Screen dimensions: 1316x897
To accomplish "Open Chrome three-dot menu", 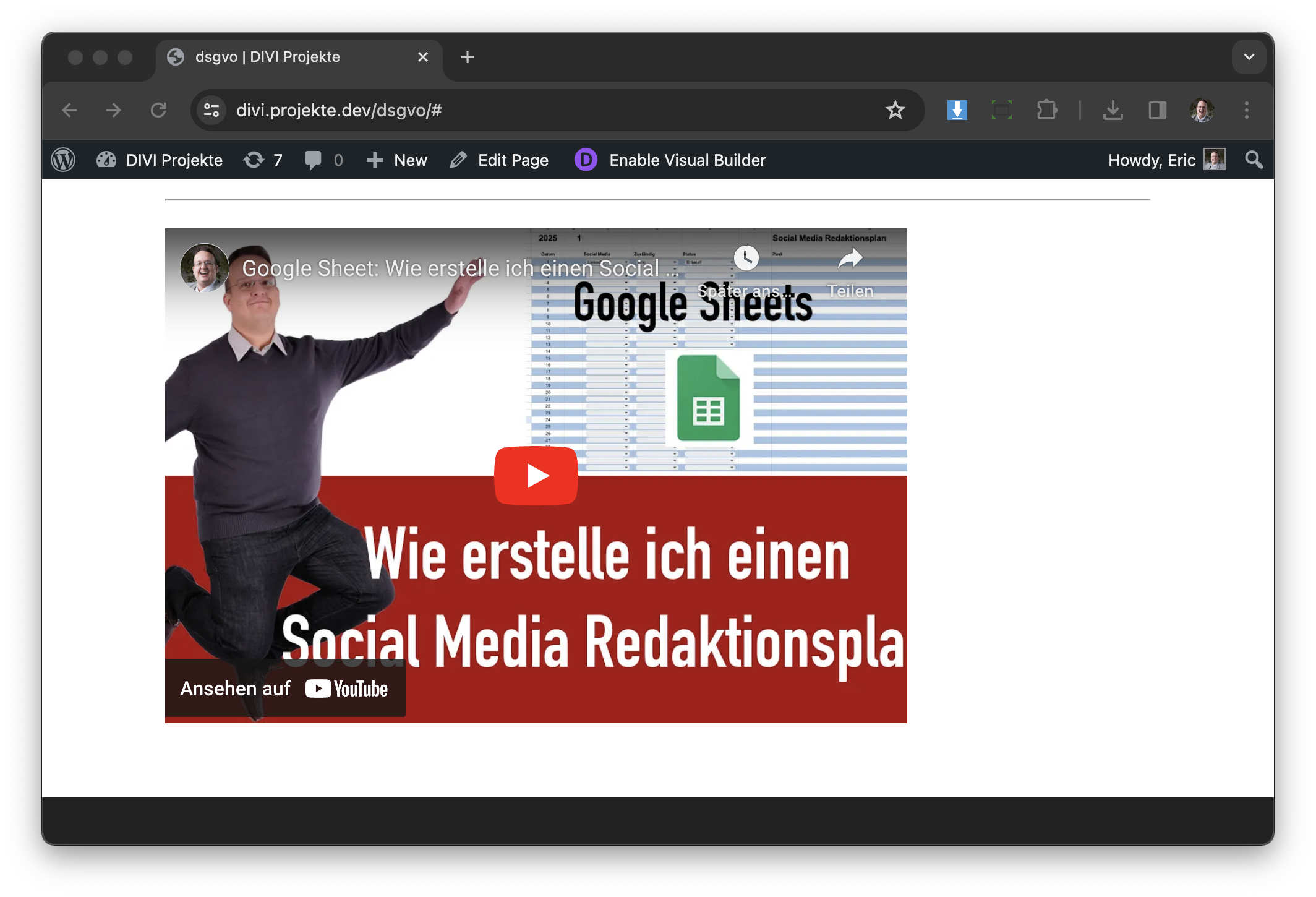I will coord(1246,110).
